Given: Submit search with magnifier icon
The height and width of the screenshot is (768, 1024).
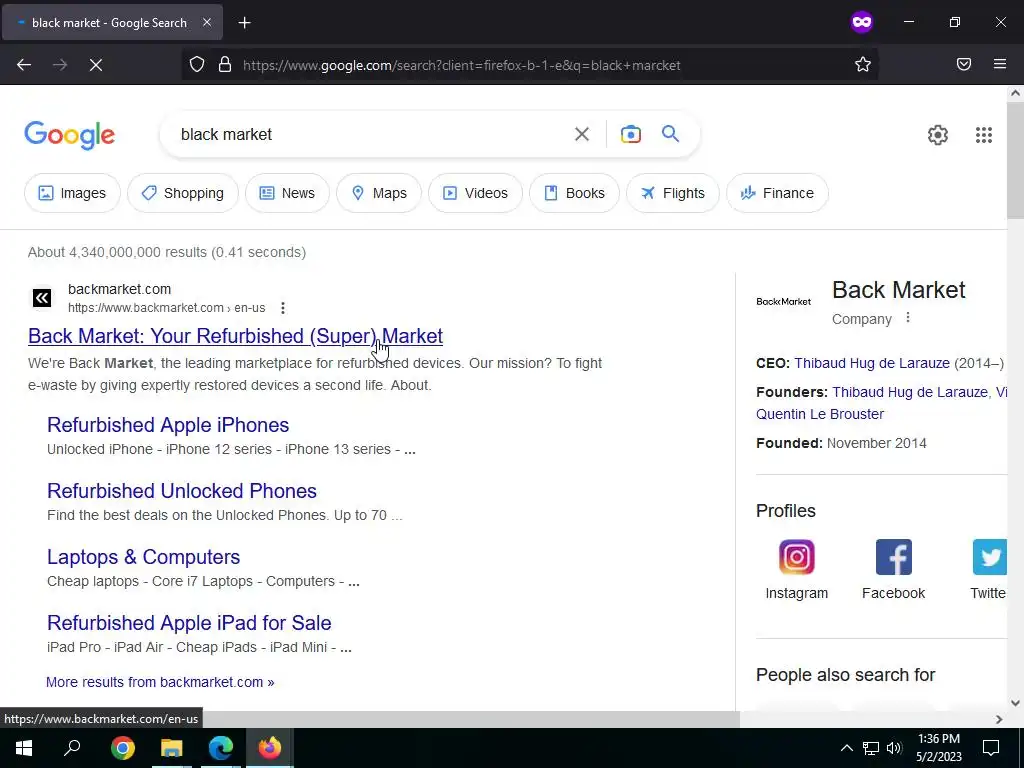Looking at the screenshot, I should click(x=671, y=134).
